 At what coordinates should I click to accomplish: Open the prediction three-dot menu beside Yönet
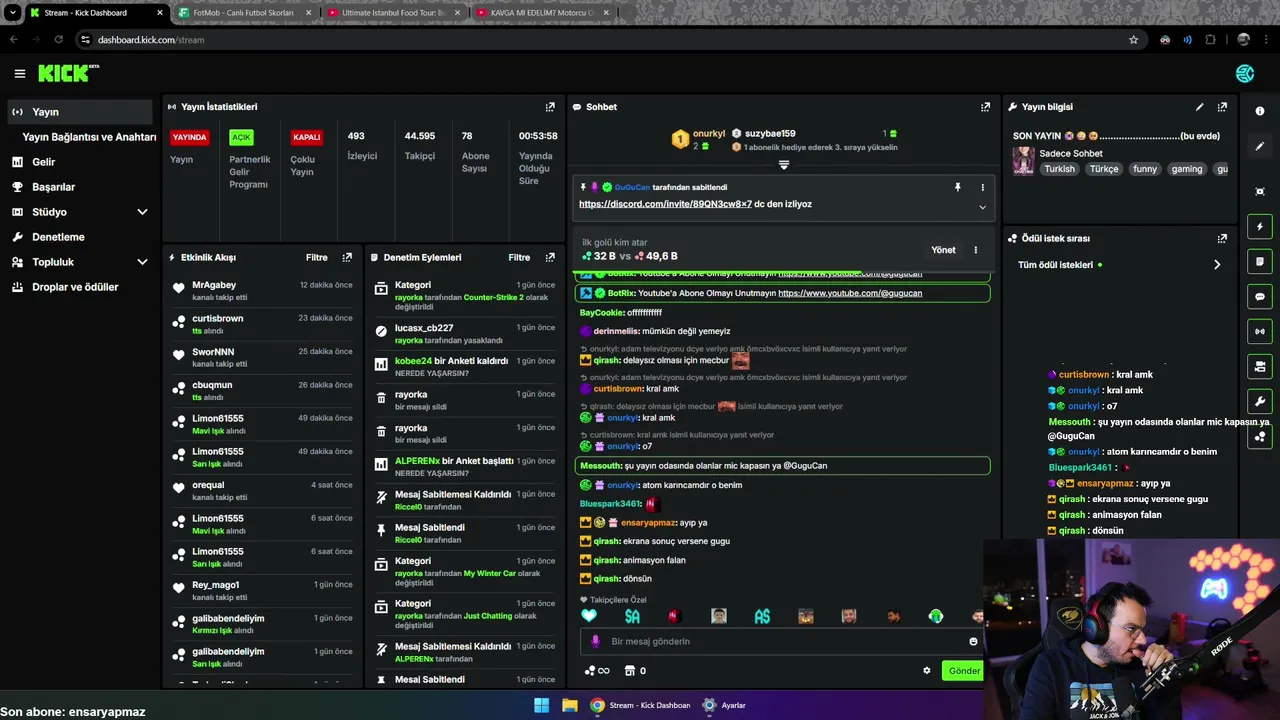[975, 250]
